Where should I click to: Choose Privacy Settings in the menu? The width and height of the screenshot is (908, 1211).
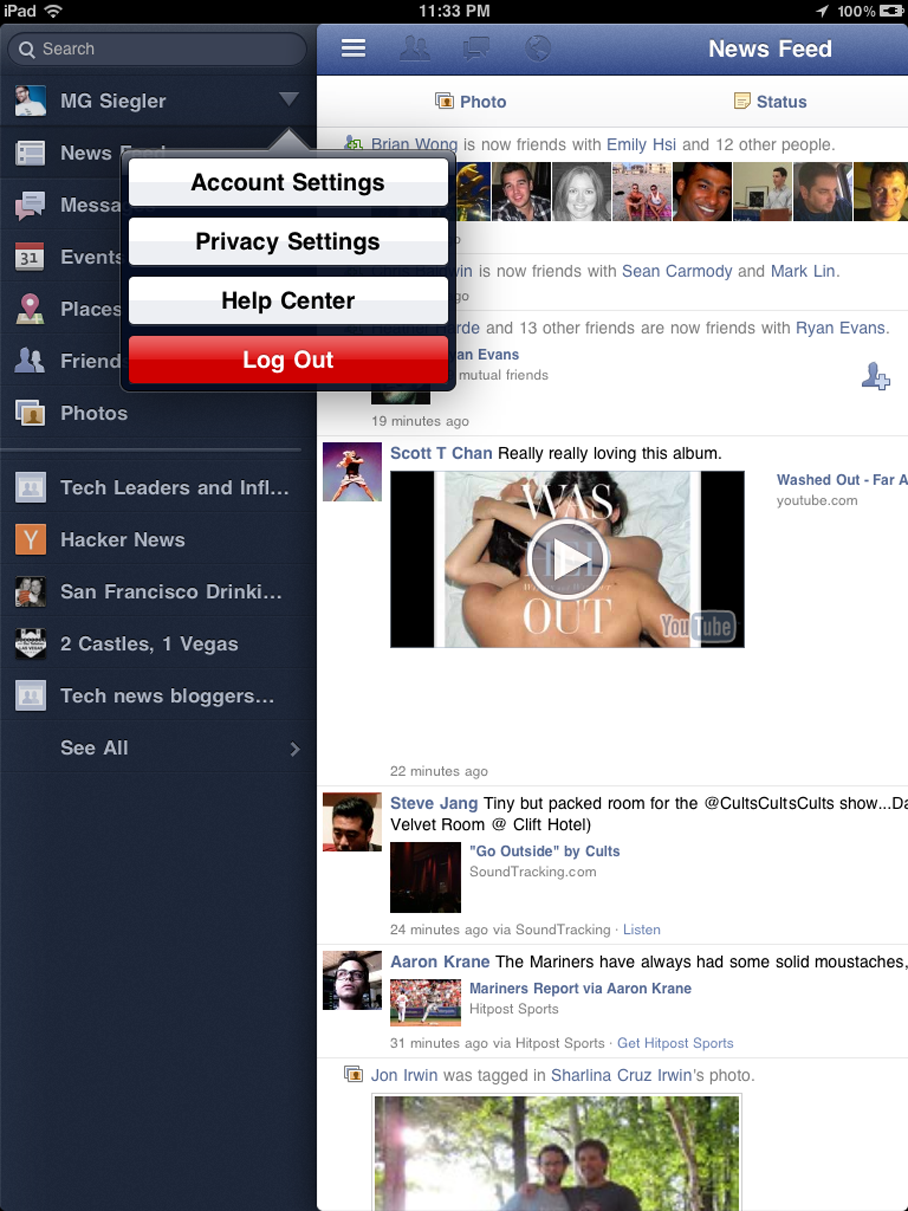tap(288, 242)
